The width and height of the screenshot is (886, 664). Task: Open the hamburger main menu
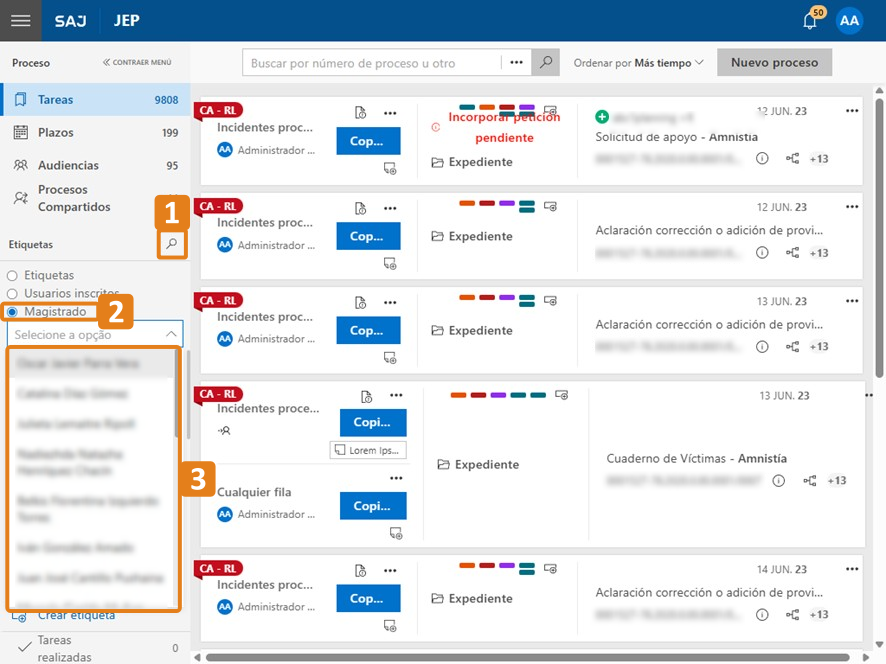pyautogui.click(x=20, y=20)
